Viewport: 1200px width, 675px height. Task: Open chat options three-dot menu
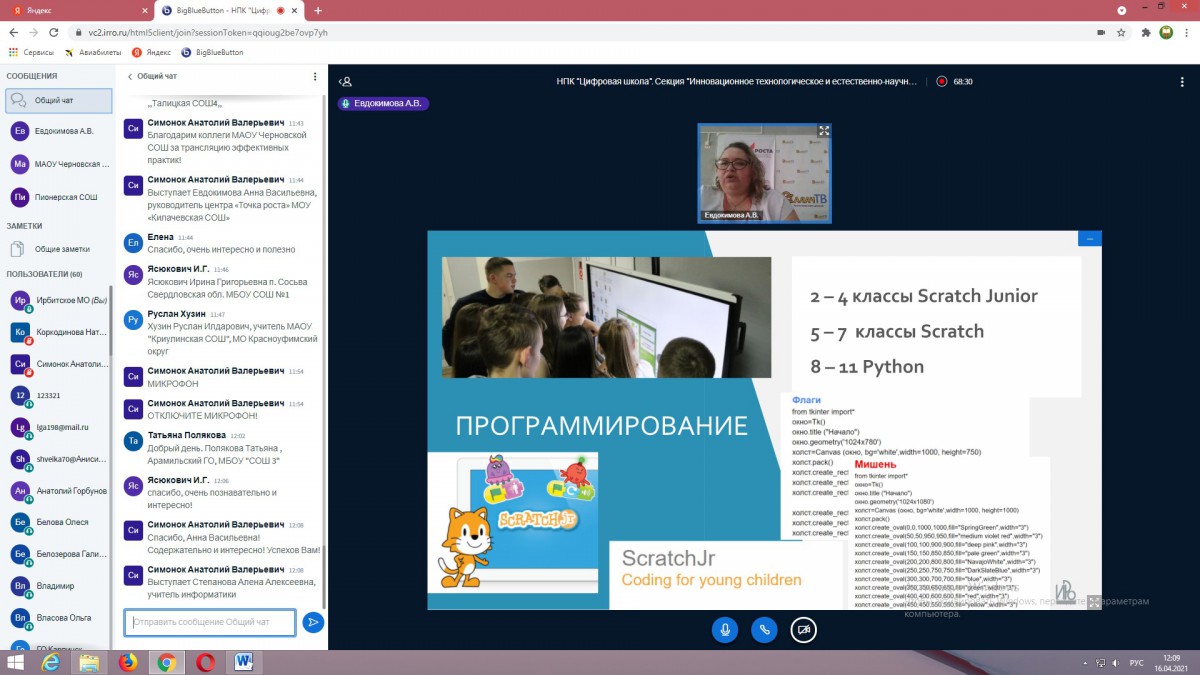pos(315,76)
